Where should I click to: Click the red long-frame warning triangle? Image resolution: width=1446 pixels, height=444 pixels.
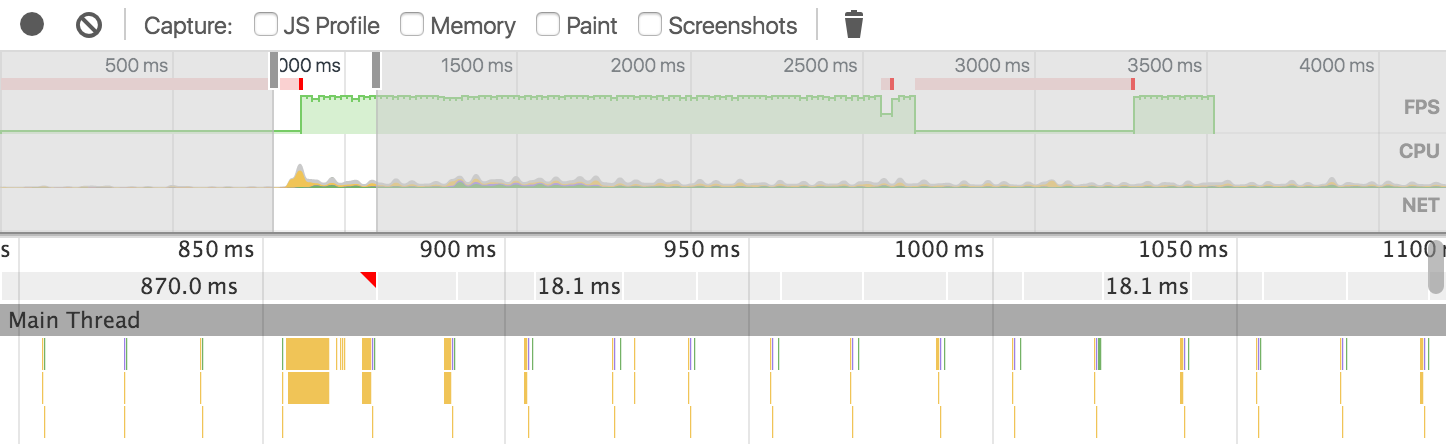click(370, 277)
